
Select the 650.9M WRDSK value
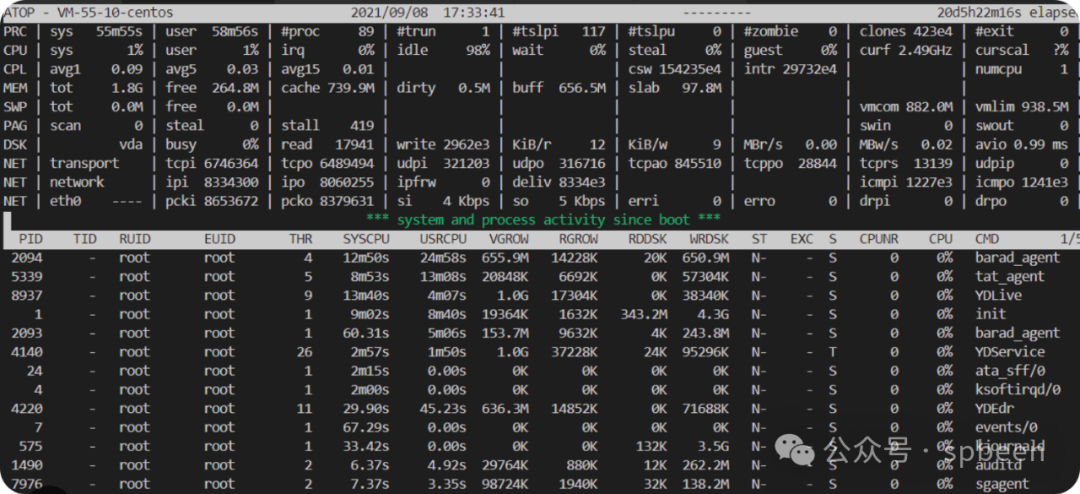(706, 258)
